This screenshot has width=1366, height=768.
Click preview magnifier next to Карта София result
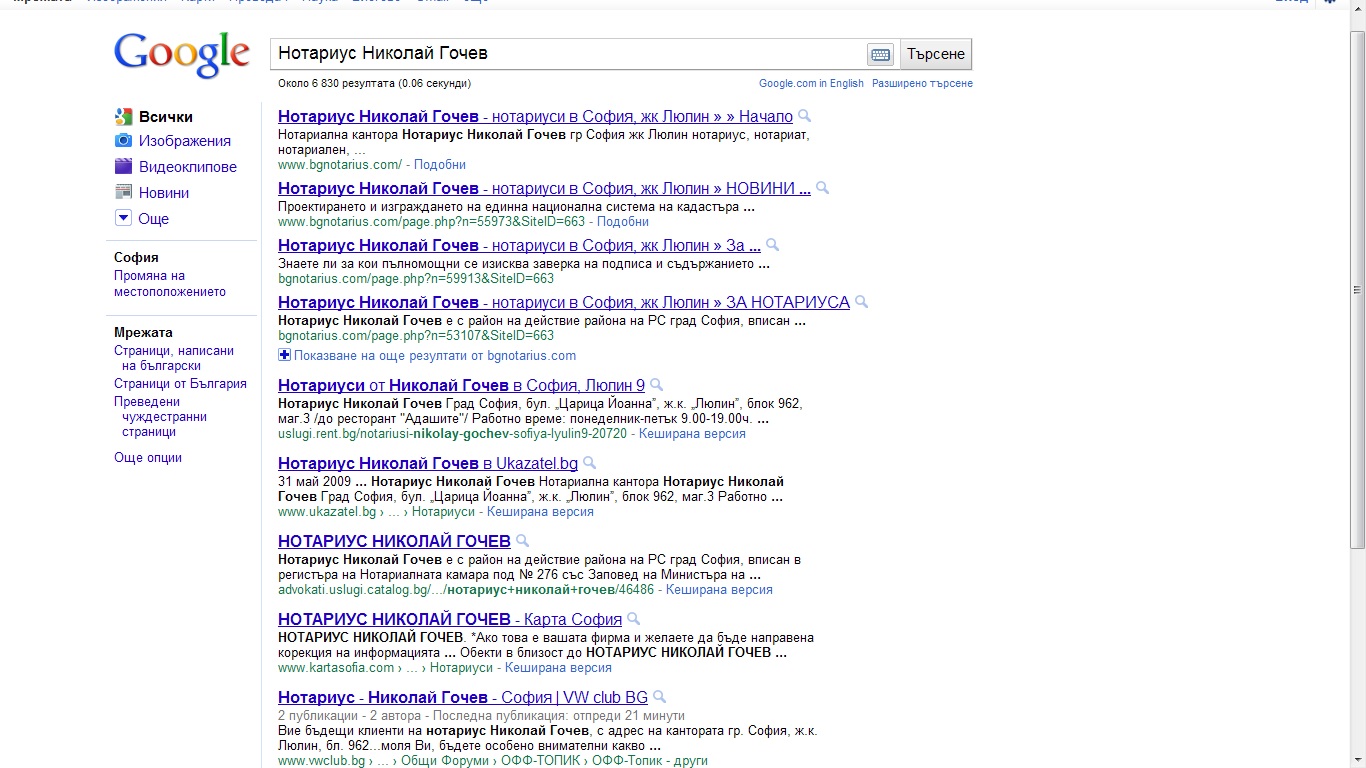tap(633, 619)
